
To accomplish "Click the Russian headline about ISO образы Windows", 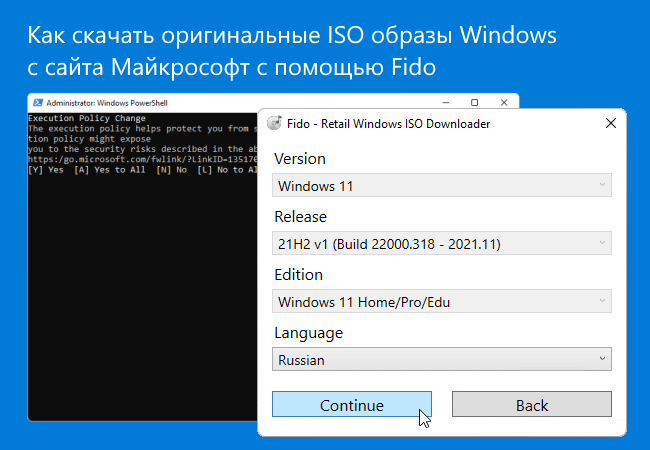I will coord(292,51).
